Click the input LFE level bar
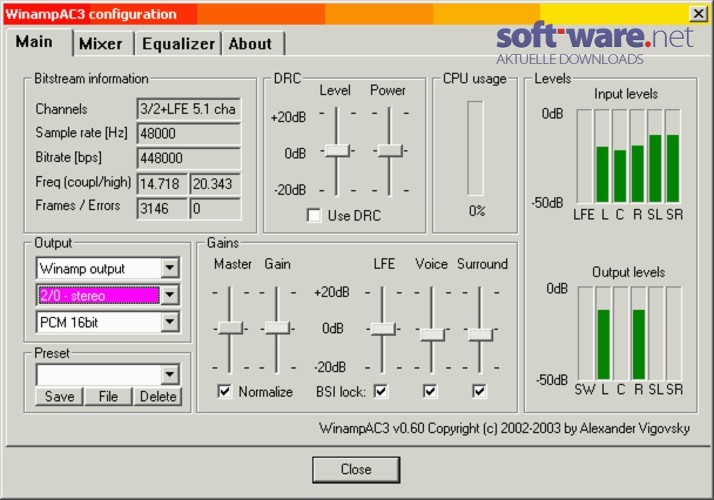714x500 pixels. coord(584,156)
